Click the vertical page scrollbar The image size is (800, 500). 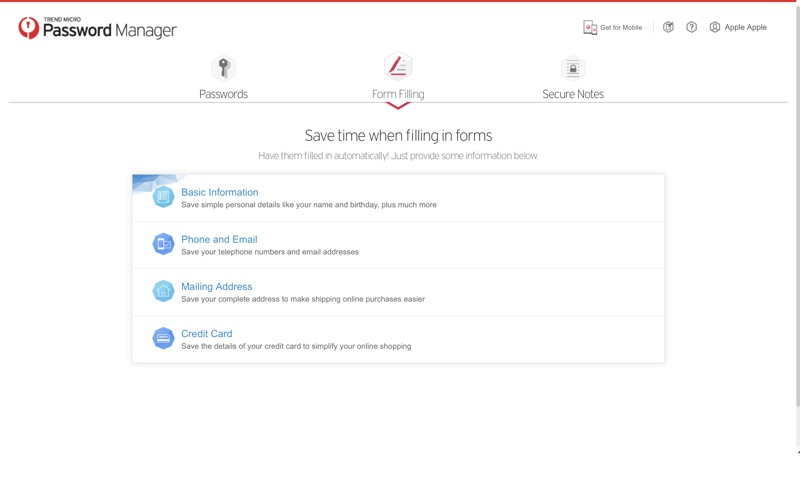(x=797, y=204)
